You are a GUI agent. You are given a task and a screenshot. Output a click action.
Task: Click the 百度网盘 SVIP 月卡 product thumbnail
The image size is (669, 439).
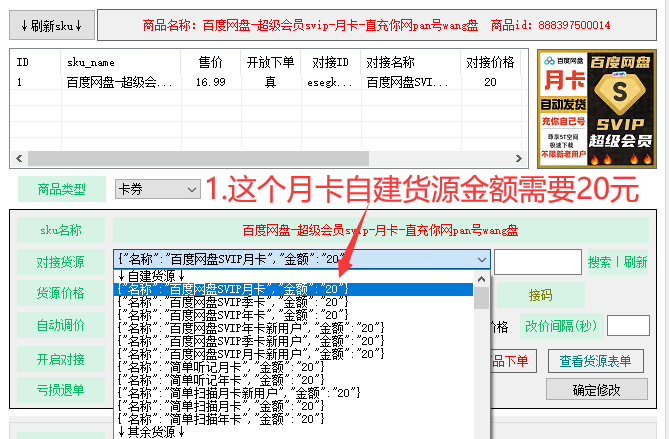[597, 109]
